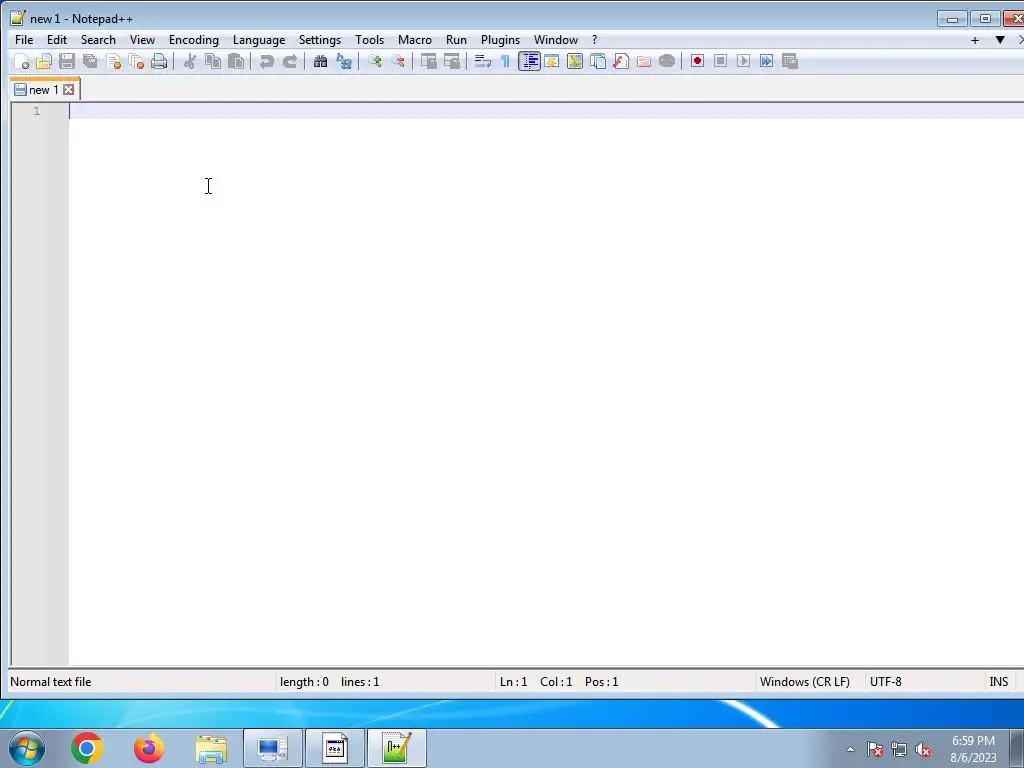The image size is (1024, 768).
Task: Open the Encoding menu
Action: point(194,40)
